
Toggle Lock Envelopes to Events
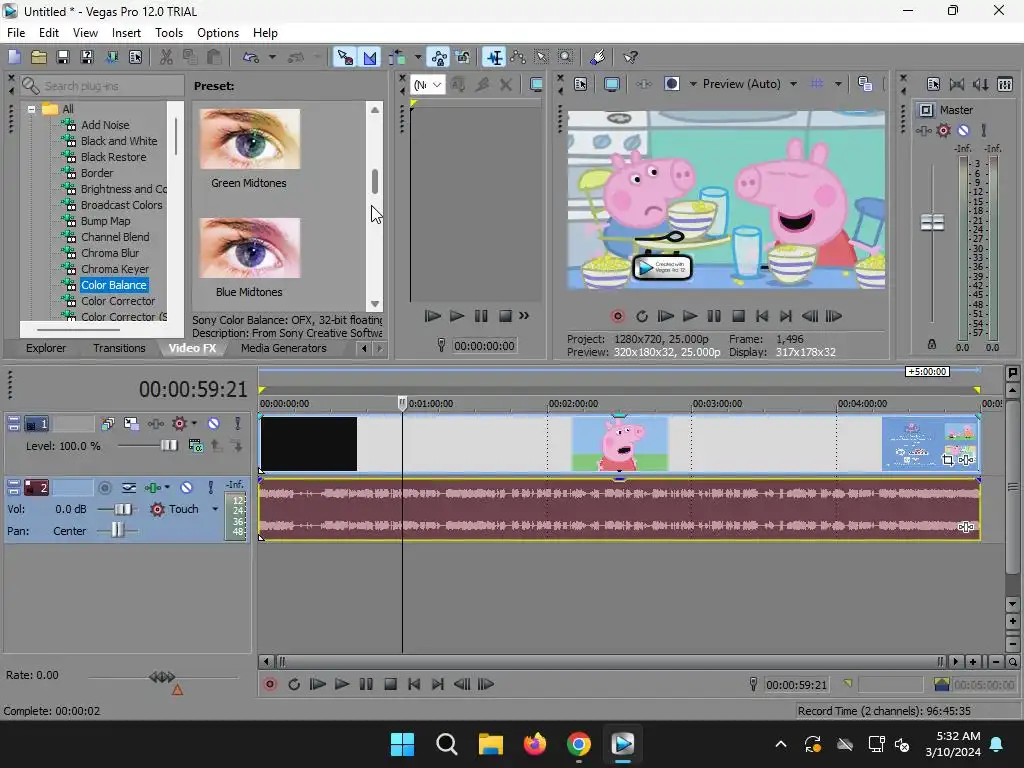pos(439,57)
